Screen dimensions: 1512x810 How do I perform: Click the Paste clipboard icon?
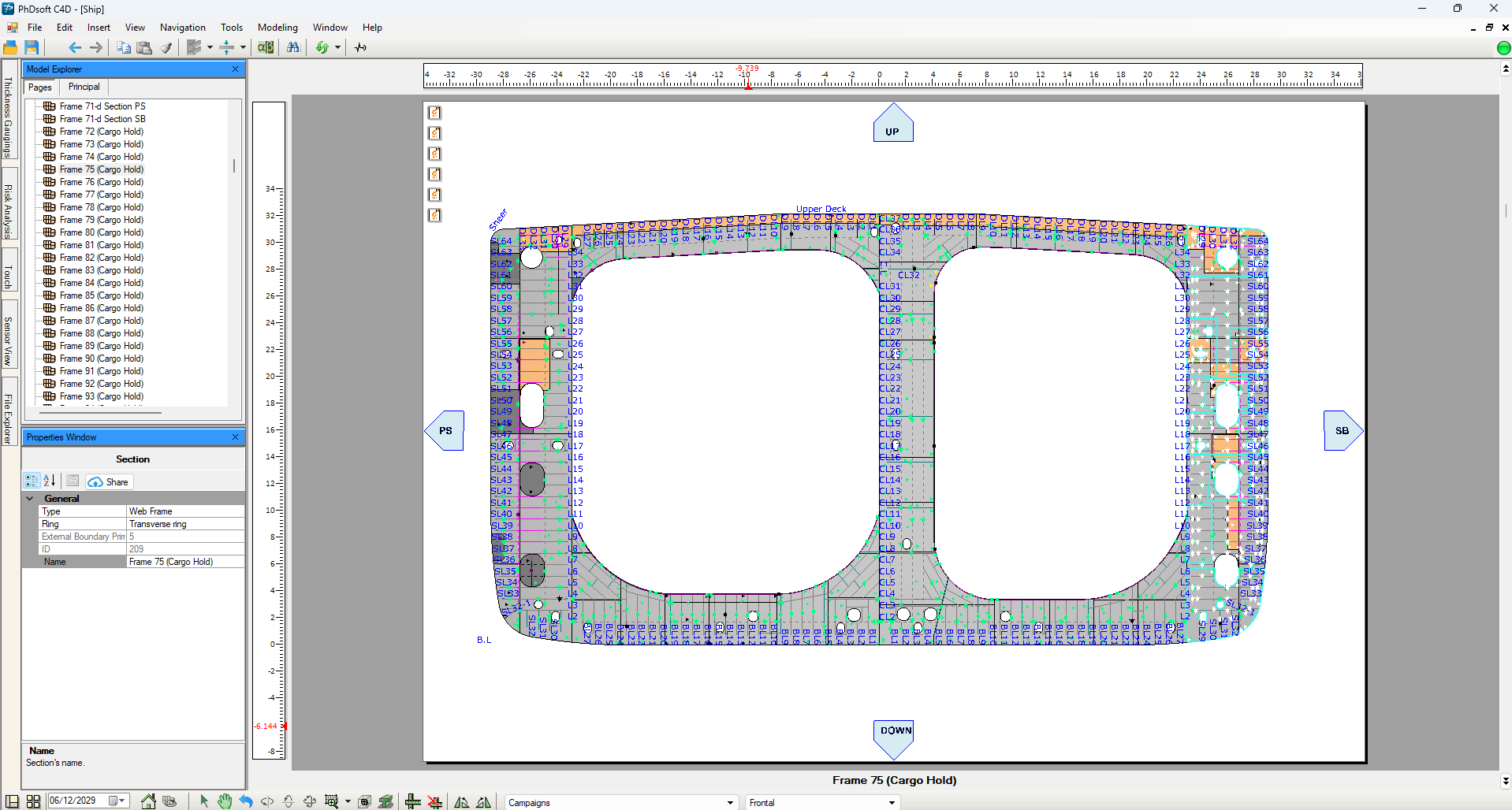[144, 47]
